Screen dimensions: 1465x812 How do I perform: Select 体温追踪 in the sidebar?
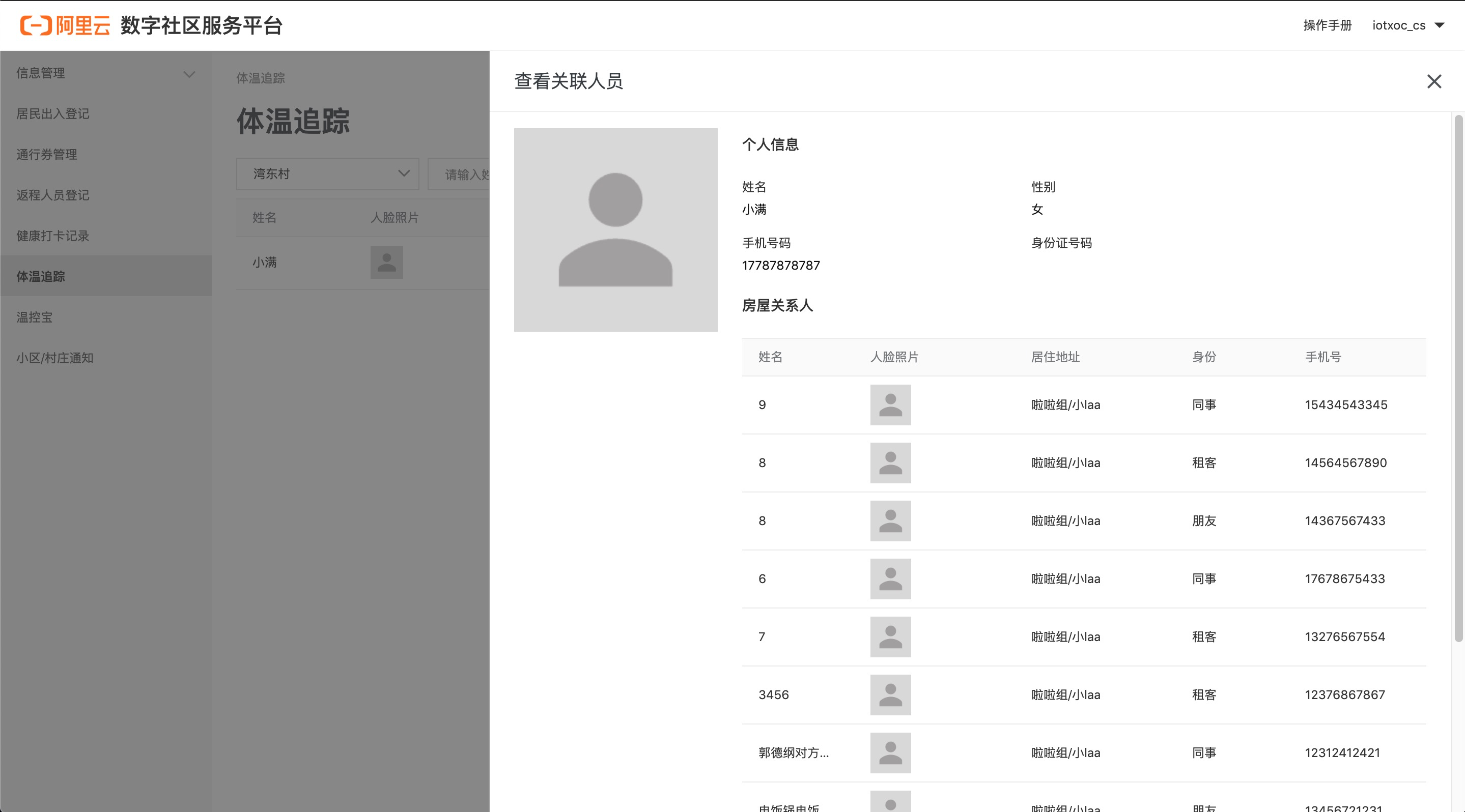pyautogui.click(x=106, y=276)
